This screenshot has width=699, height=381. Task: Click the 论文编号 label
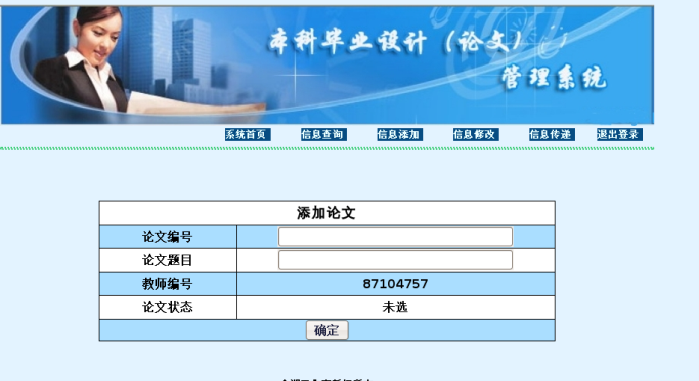[167, 237]
